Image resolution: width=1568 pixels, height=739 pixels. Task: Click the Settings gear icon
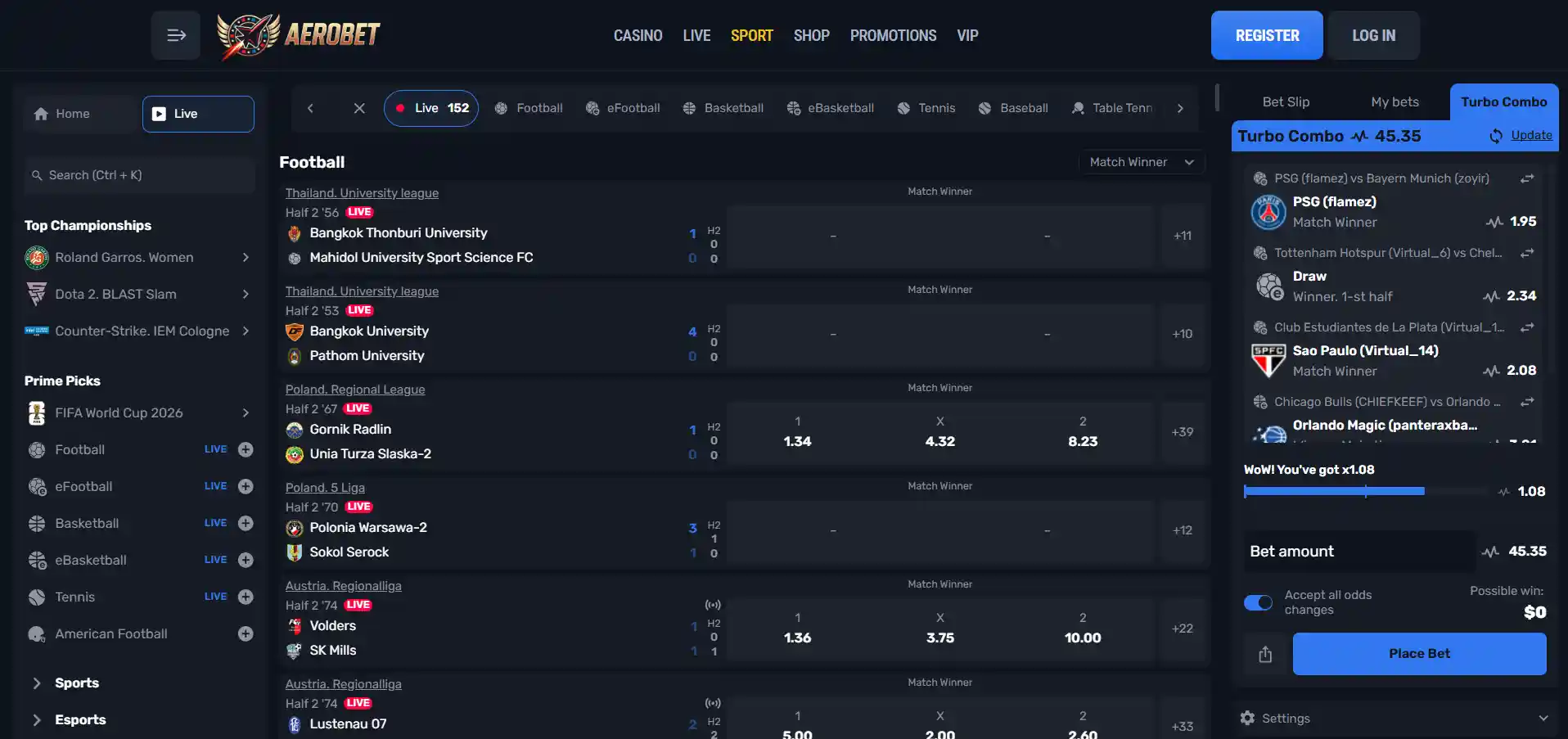[1247, 718]
